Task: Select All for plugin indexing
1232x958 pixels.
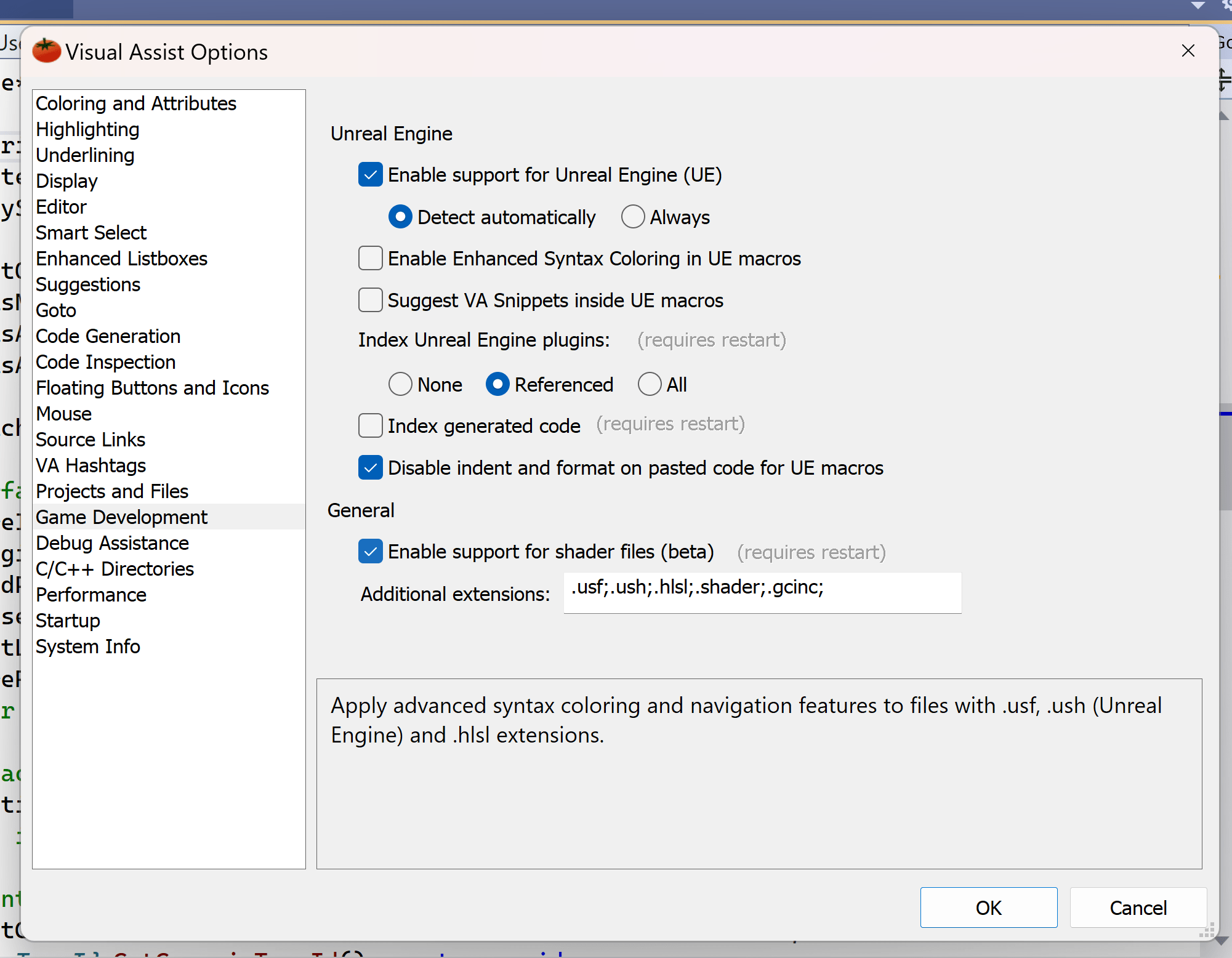Action: click(649, 385)
